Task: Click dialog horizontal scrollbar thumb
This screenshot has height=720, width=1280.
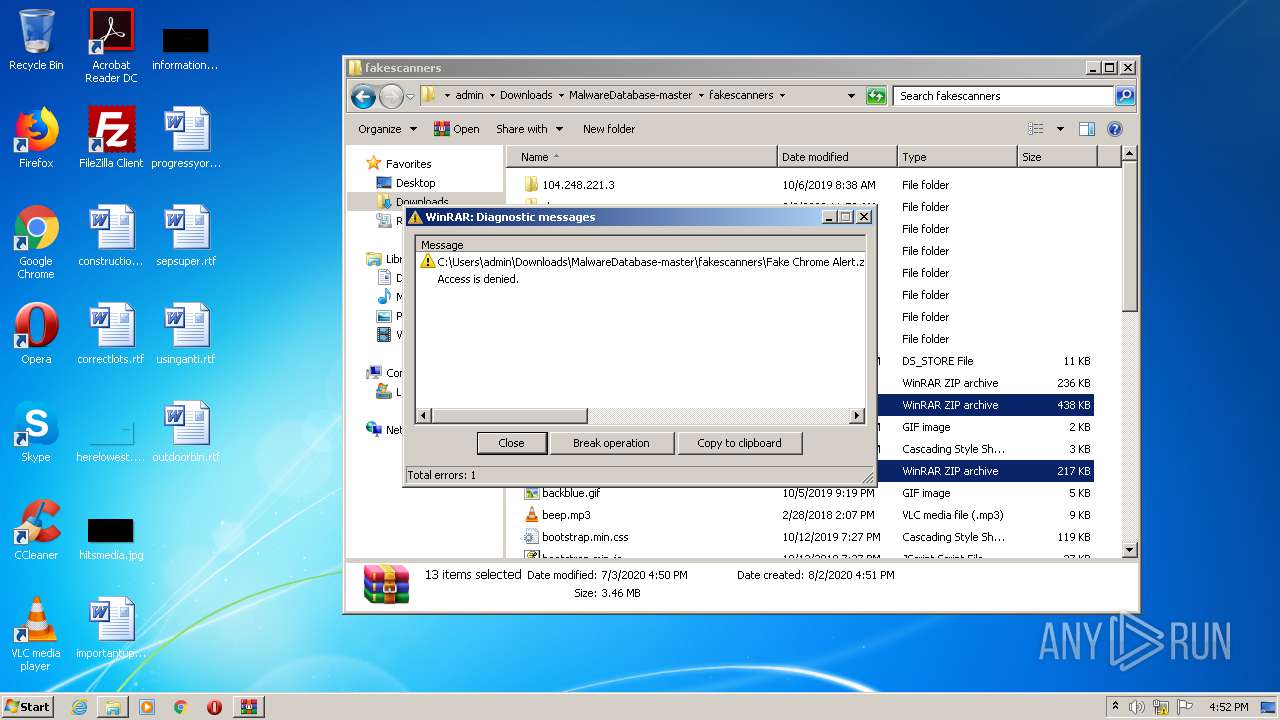Action: point(509,416)
